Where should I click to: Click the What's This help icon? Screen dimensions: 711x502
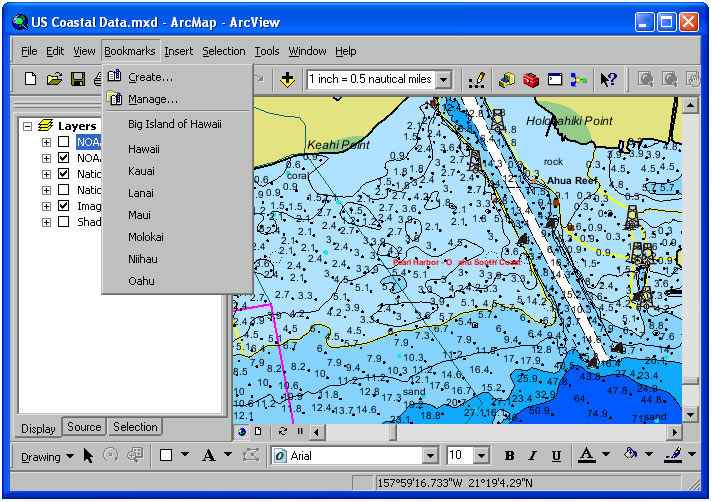609,80
